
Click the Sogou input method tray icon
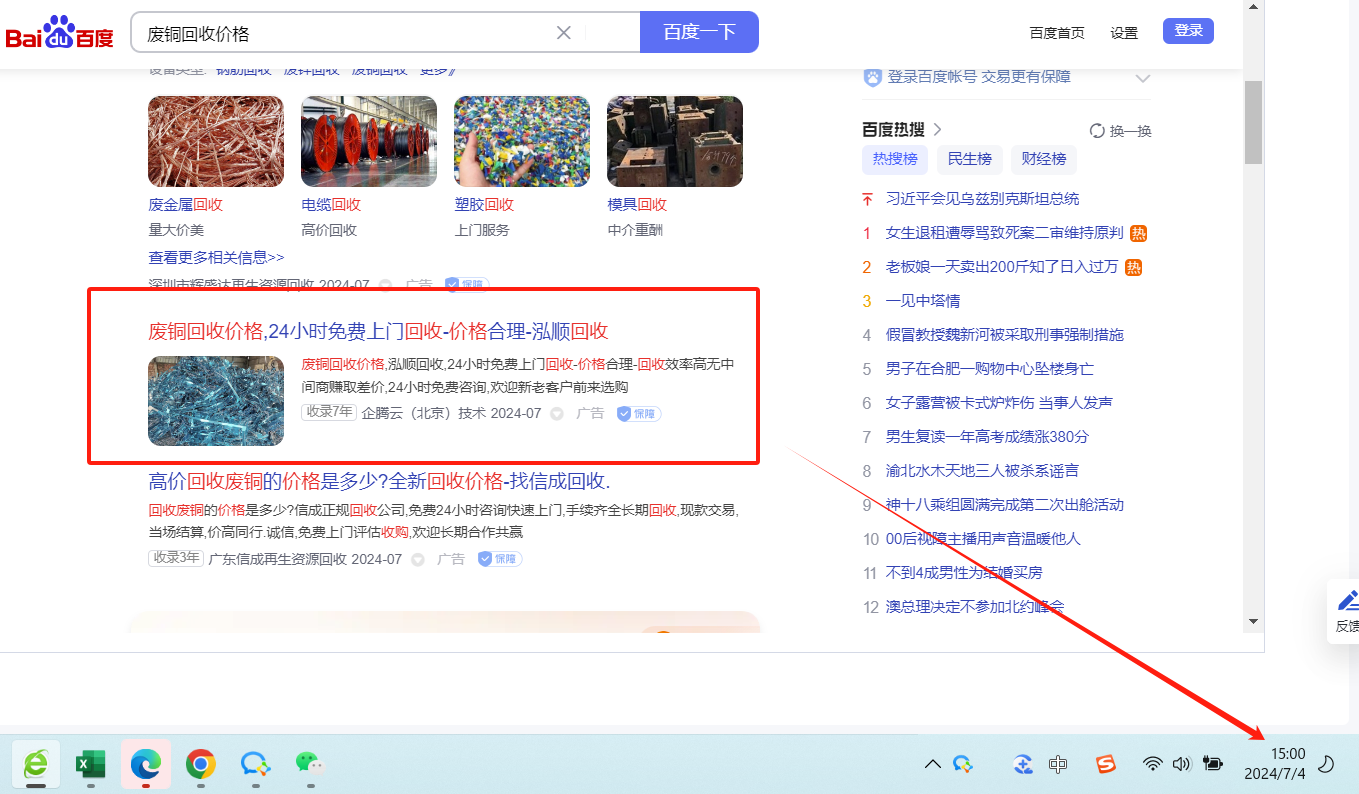point(1105,765)
